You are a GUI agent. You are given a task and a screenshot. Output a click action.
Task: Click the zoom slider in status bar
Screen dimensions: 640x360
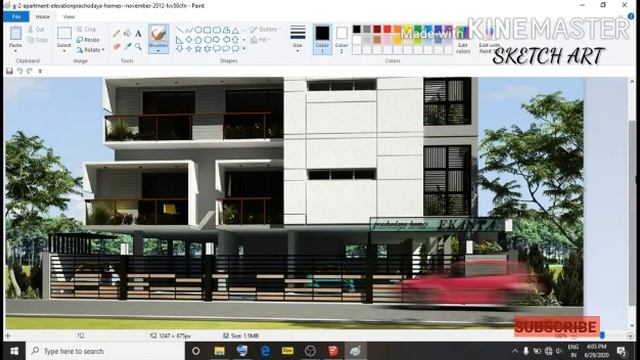click(x=602, y=336)
